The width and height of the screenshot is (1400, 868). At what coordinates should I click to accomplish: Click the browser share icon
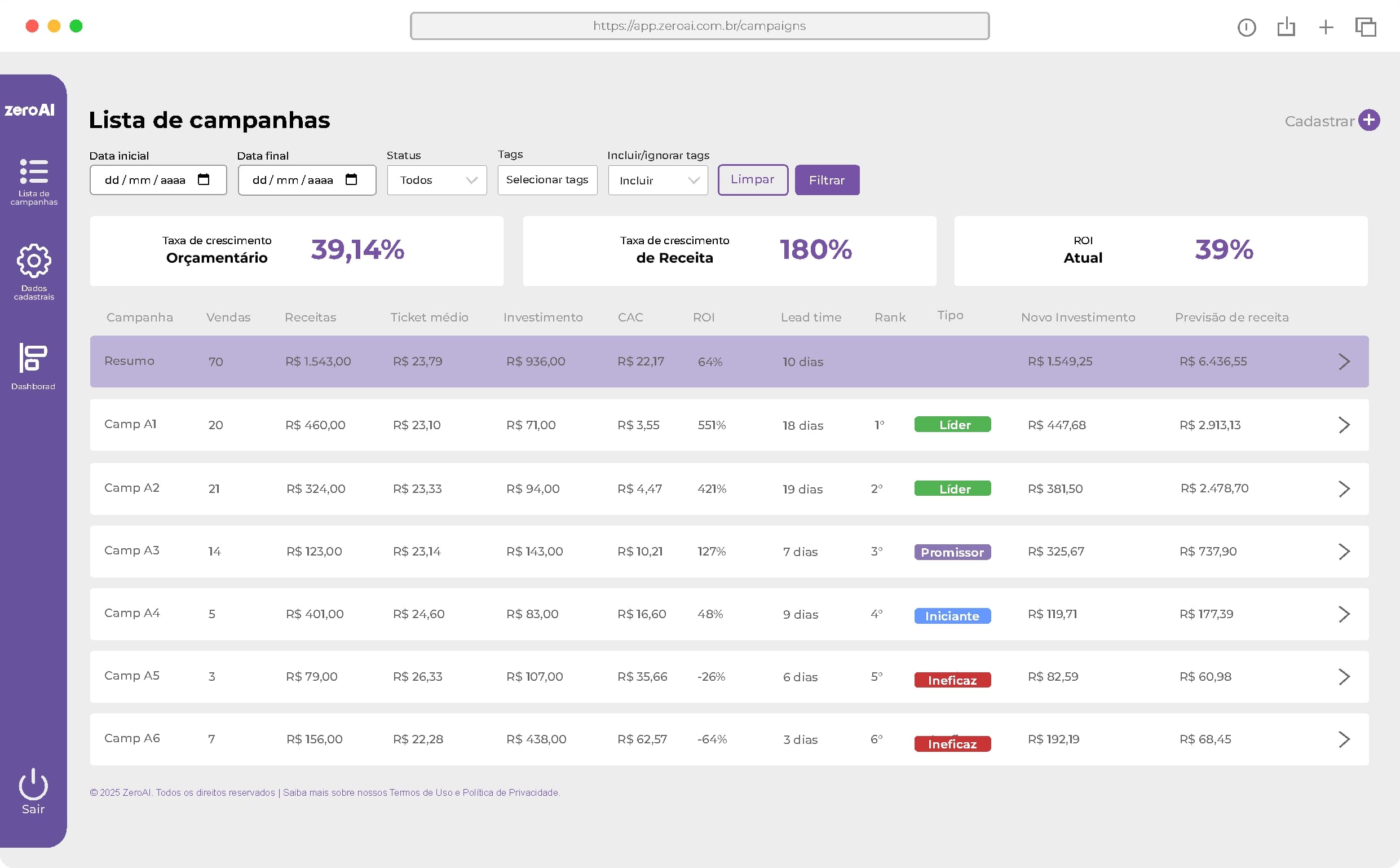click(x=1286, y=27)
